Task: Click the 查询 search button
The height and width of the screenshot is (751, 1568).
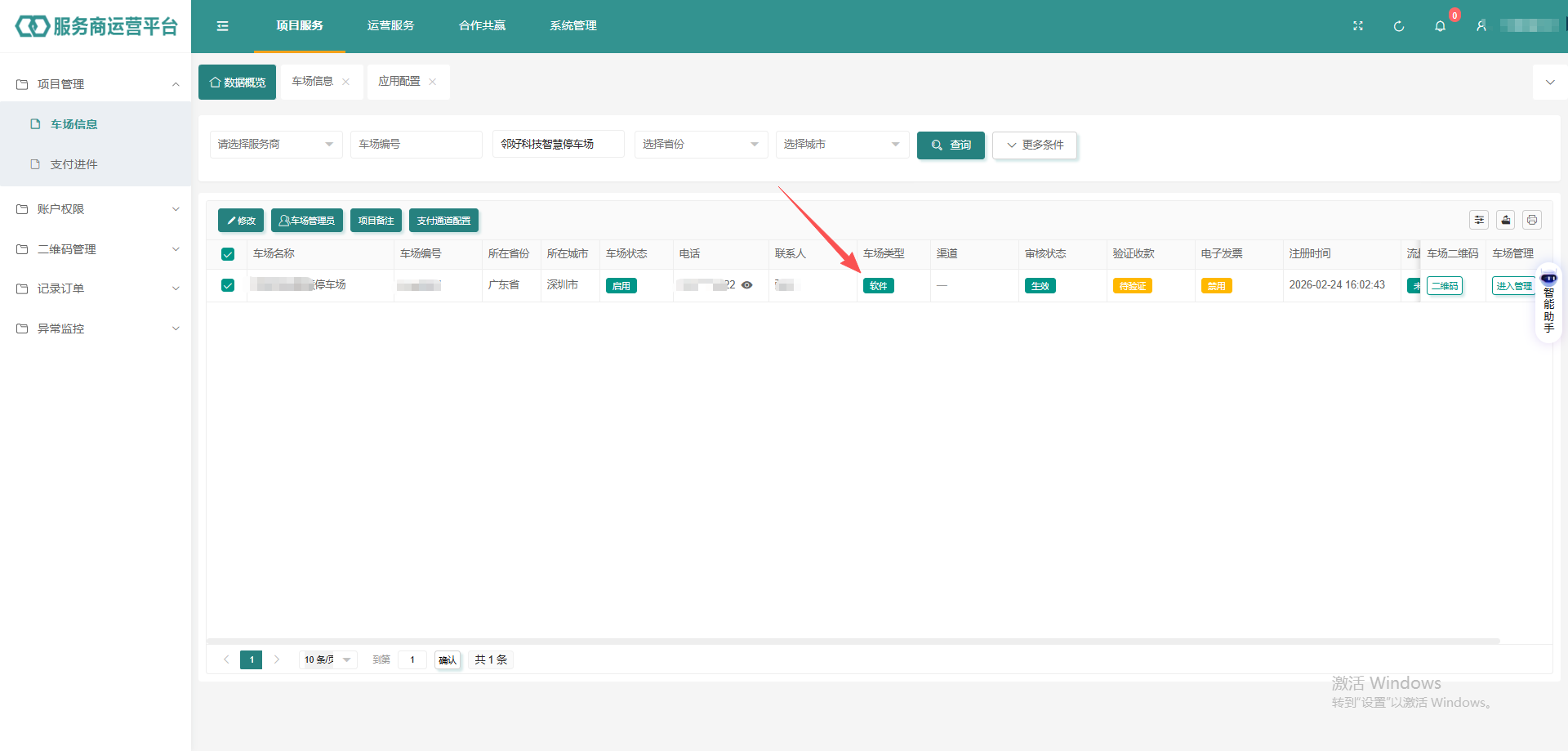Action: point(951,145)
